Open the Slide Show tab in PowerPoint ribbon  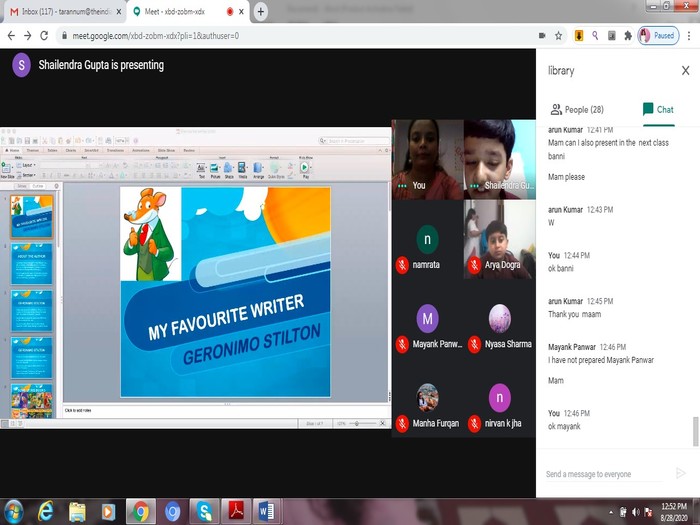click(166, 150)
